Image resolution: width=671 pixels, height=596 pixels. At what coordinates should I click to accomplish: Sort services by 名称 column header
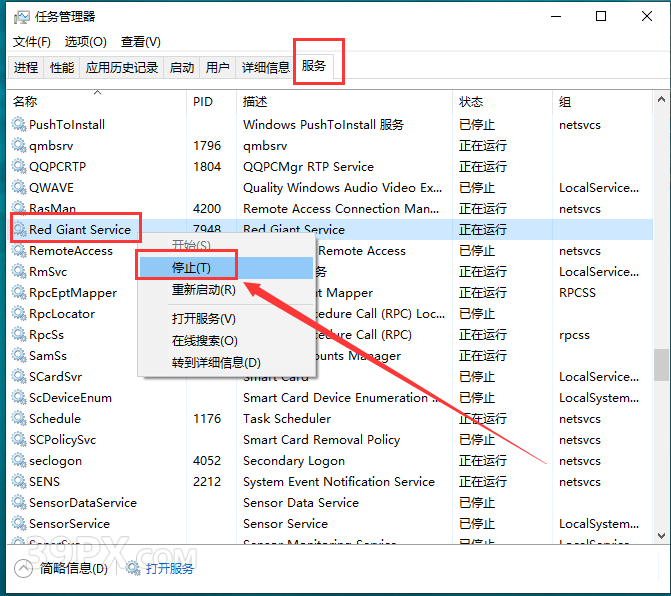coord(25,102)
